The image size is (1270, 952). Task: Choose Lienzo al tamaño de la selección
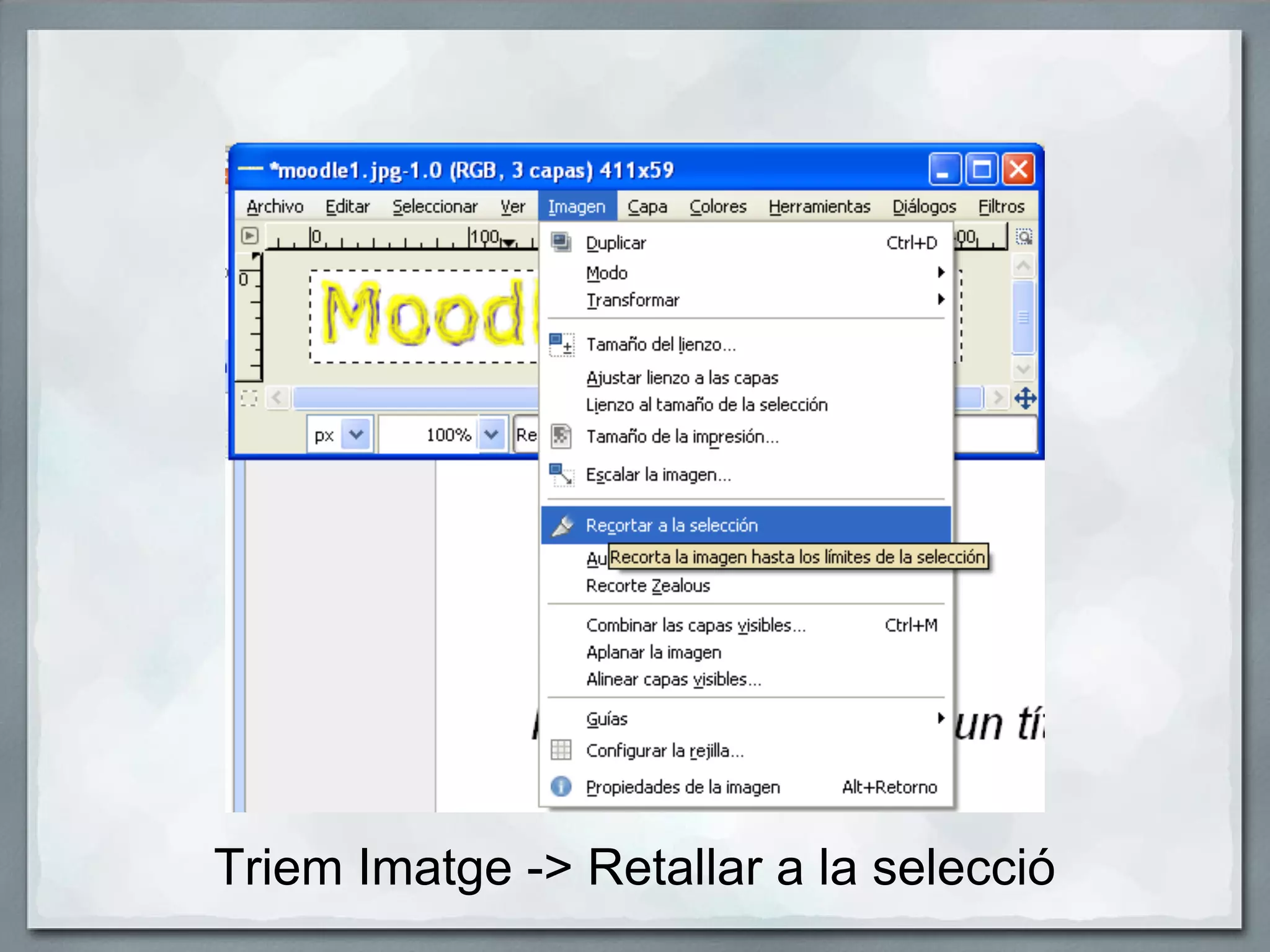tap(707, 405)
